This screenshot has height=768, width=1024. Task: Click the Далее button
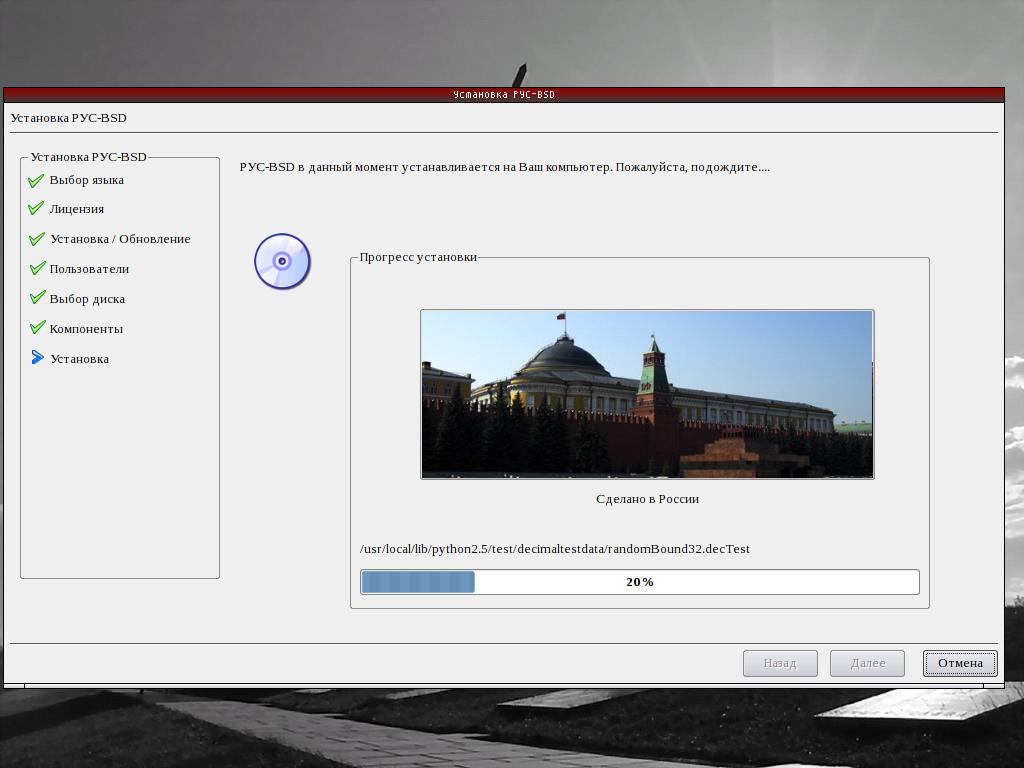coord(867,664)
